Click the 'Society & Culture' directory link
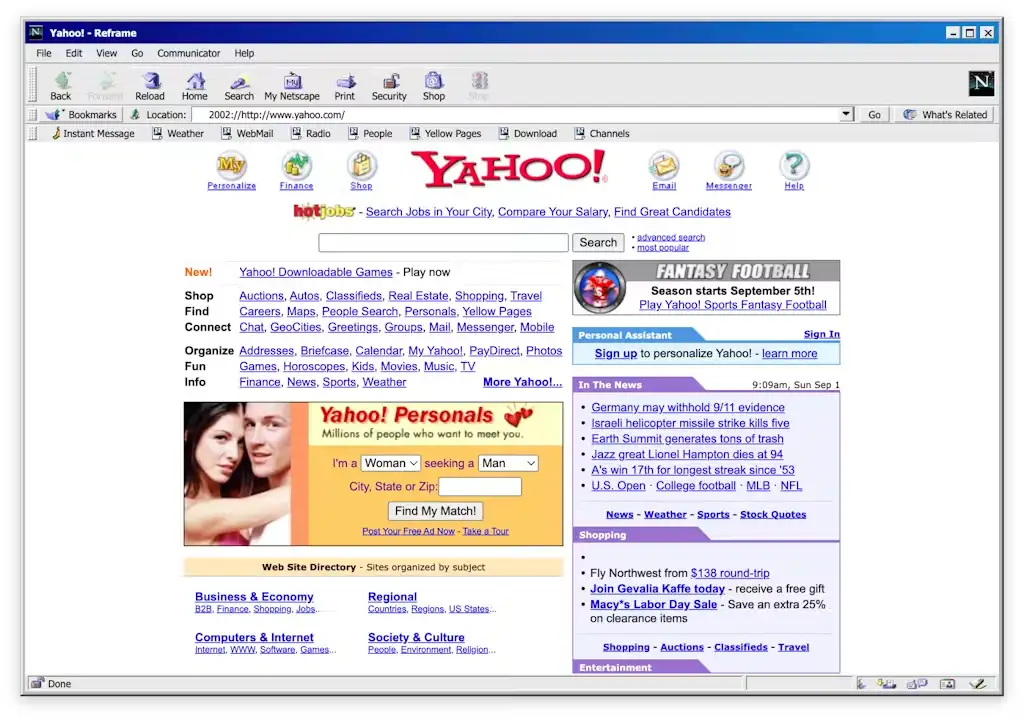The height and width of the screenshot is (720, 1024). (x=416, y=637)
